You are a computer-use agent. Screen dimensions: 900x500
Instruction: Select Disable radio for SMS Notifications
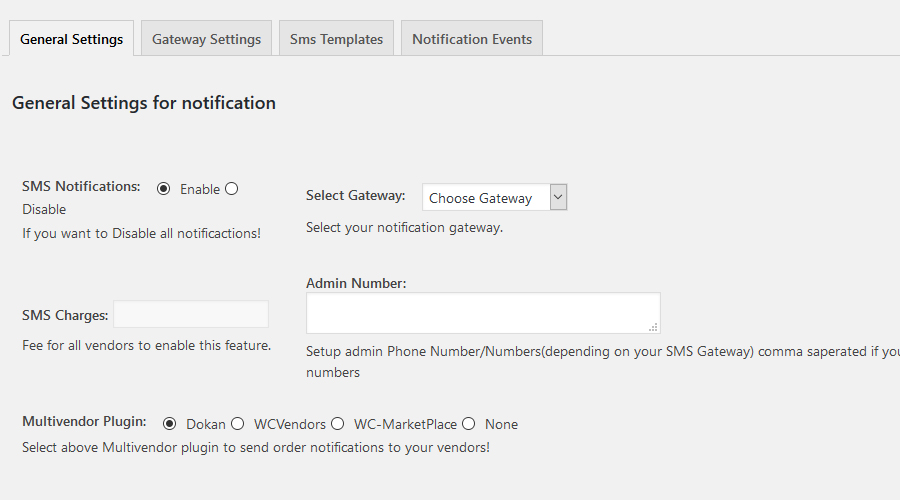click(232, 188)
